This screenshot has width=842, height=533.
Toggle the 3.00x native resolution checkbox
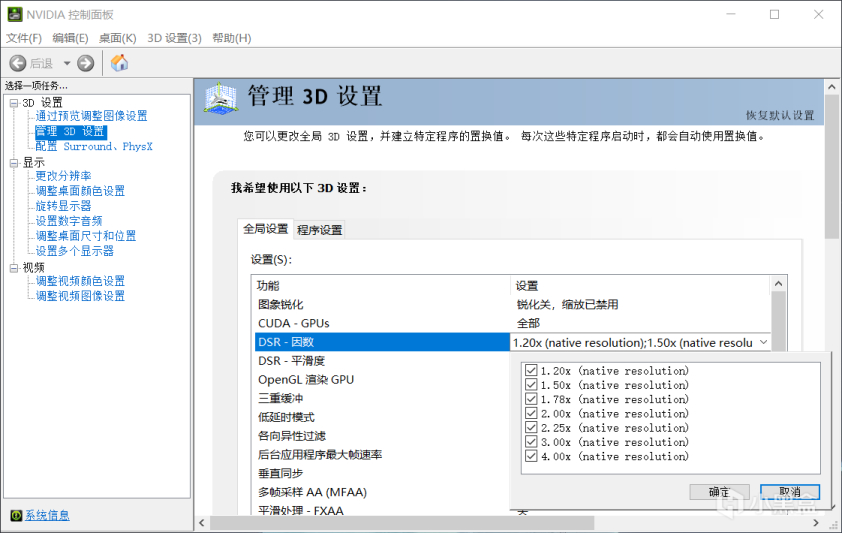[x=531, y=442]
